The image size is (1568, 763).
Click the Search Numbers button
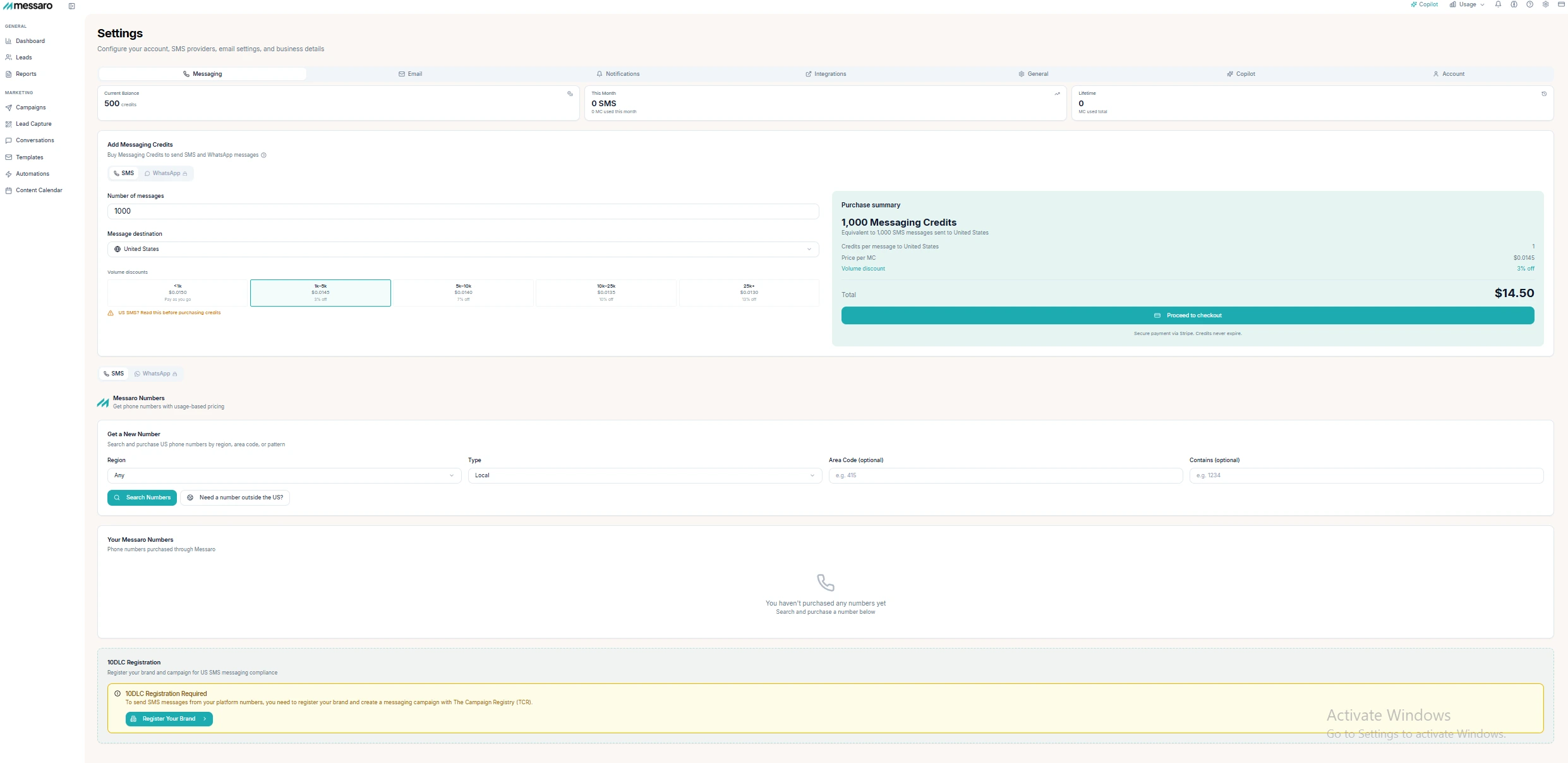point(142,497)
